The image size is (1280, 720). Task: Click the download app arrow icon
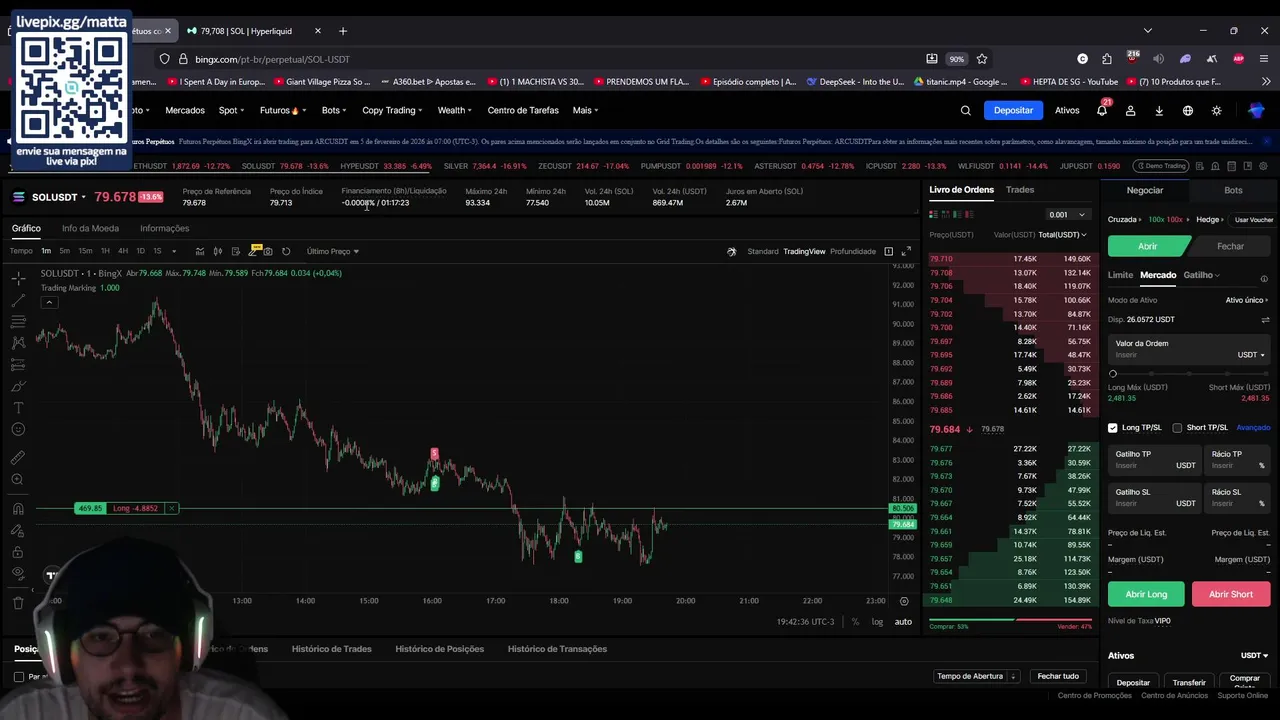click(x=1159, y=111)
